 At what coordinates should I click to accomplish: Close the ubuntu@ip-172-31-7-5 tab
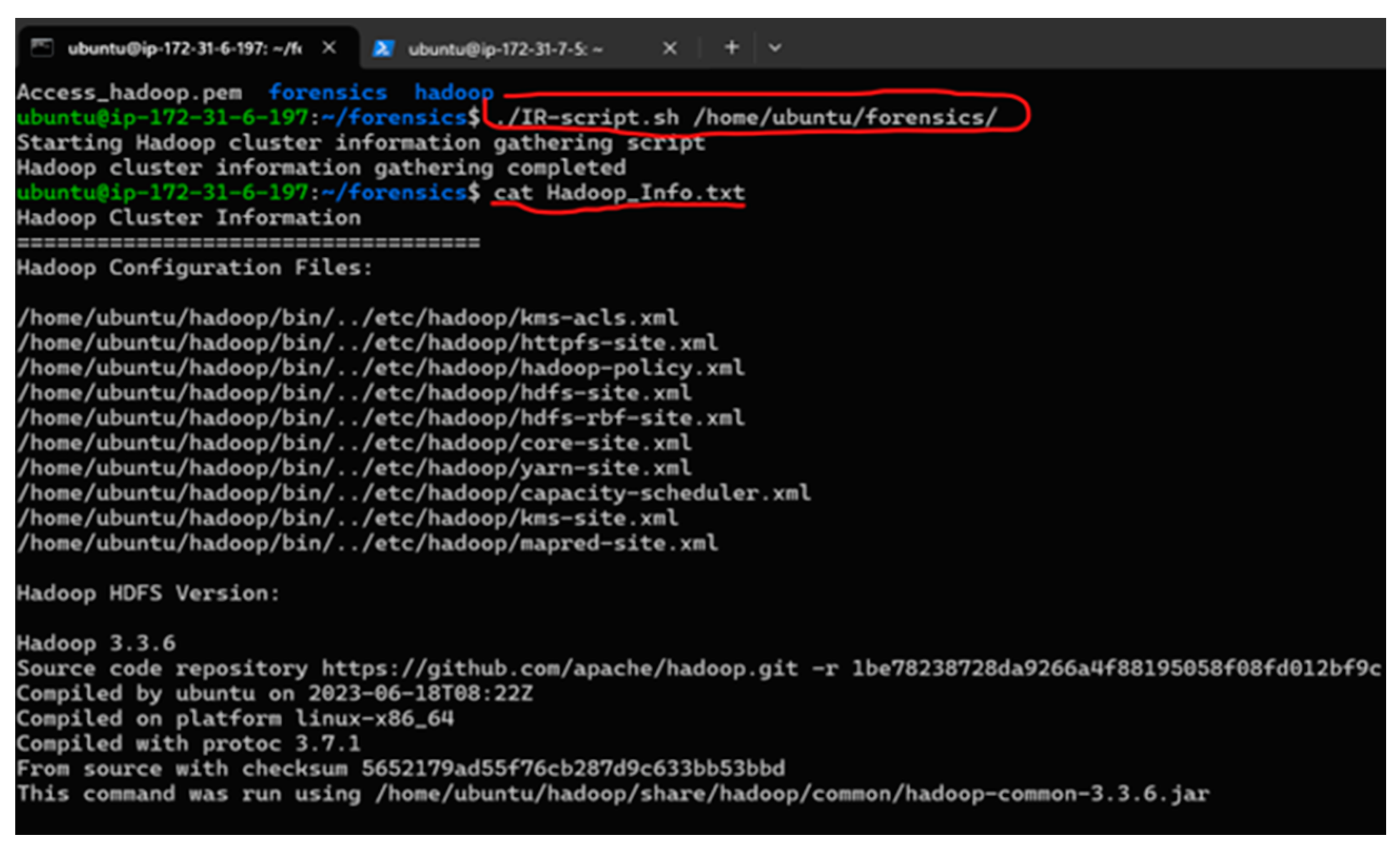point(669,48)
